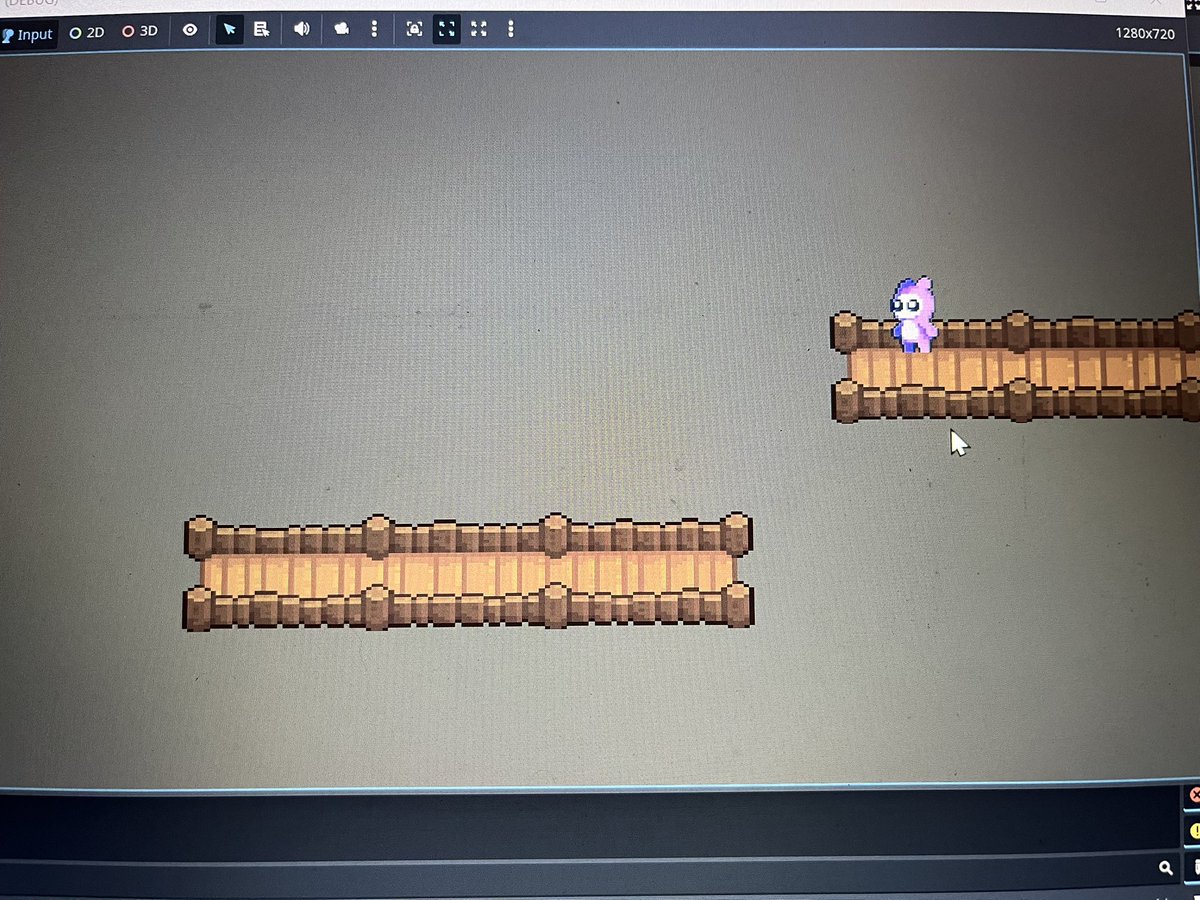Click the 1280x720 resolution label
Screen dimensions: 1200x900
(1145, 33)
